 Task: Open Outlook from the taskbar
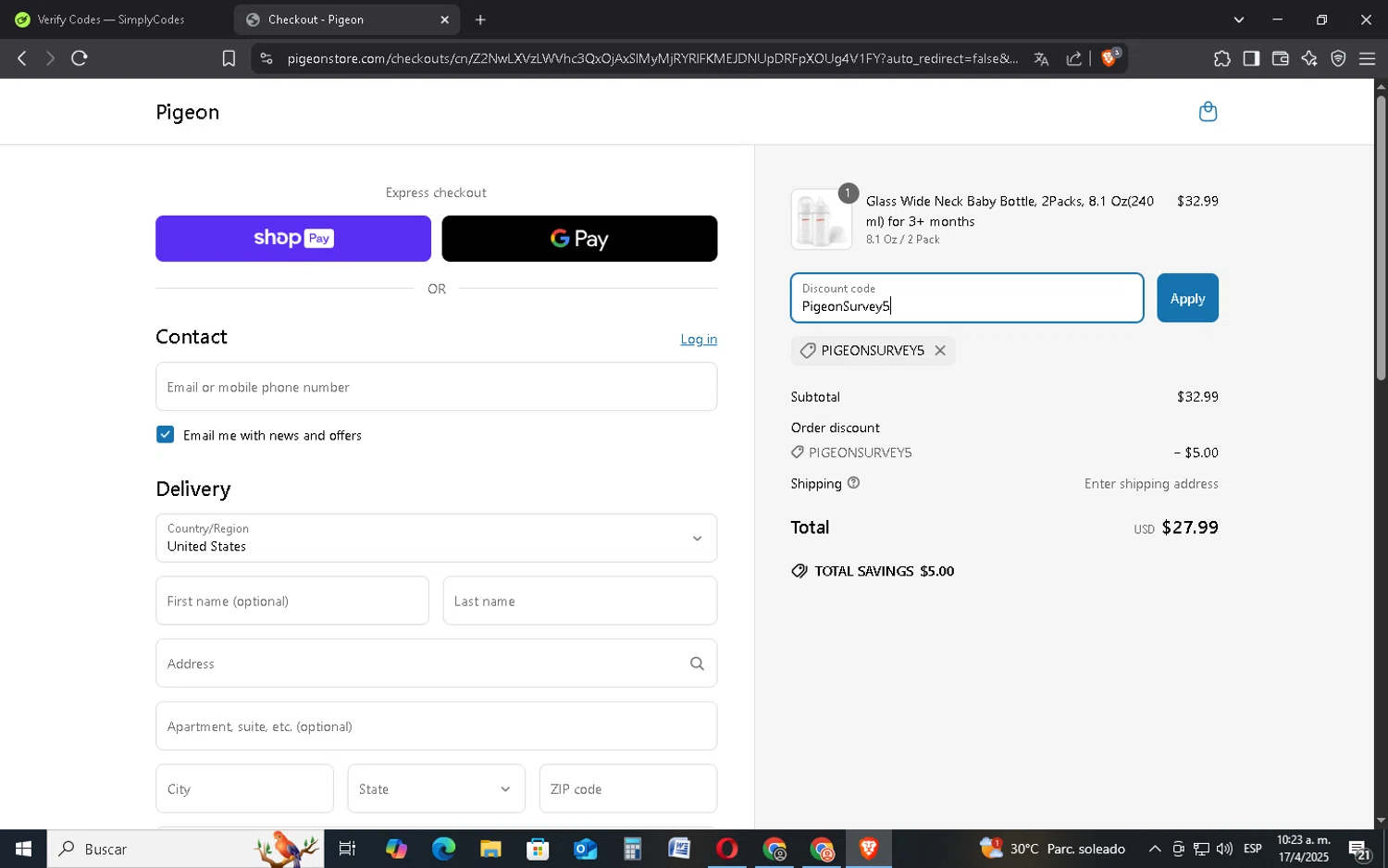(x=585, y=849)
